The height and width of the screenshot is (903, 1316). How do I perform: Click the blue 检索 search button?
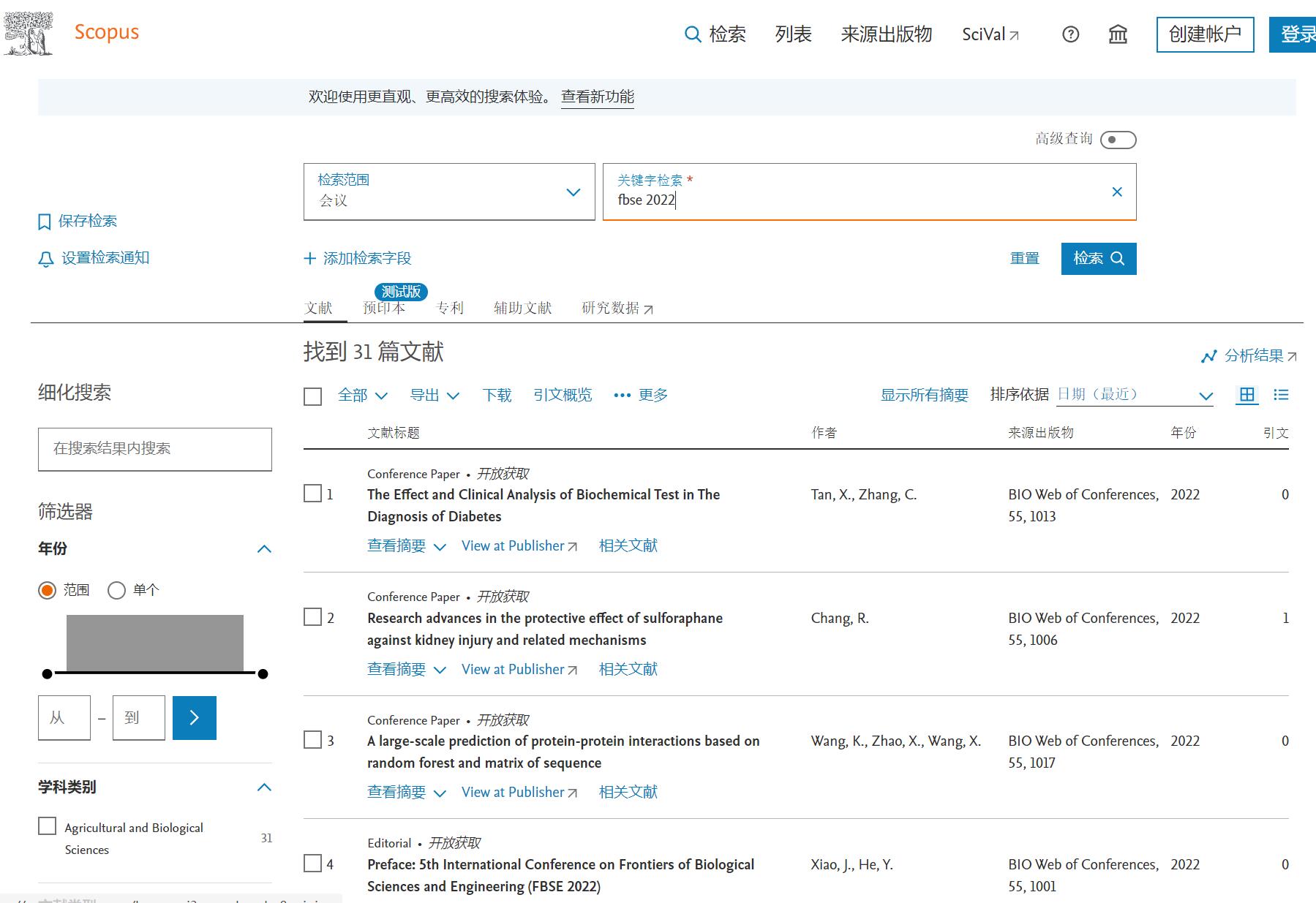tap(1099, 259)
